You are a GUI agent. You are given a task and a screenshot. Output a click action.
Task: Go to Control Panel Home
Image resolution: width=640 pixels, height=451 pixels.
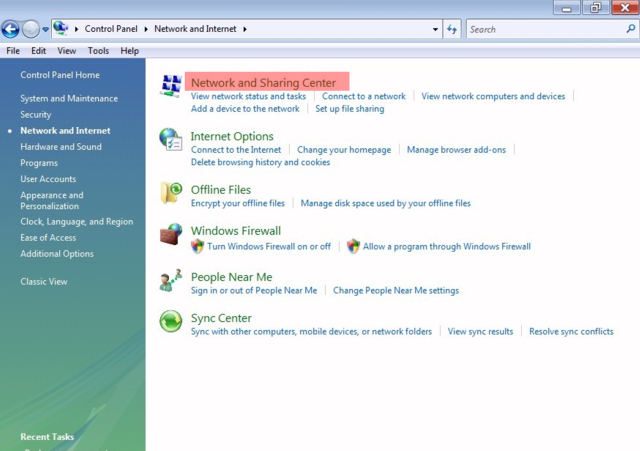point(60,75)
